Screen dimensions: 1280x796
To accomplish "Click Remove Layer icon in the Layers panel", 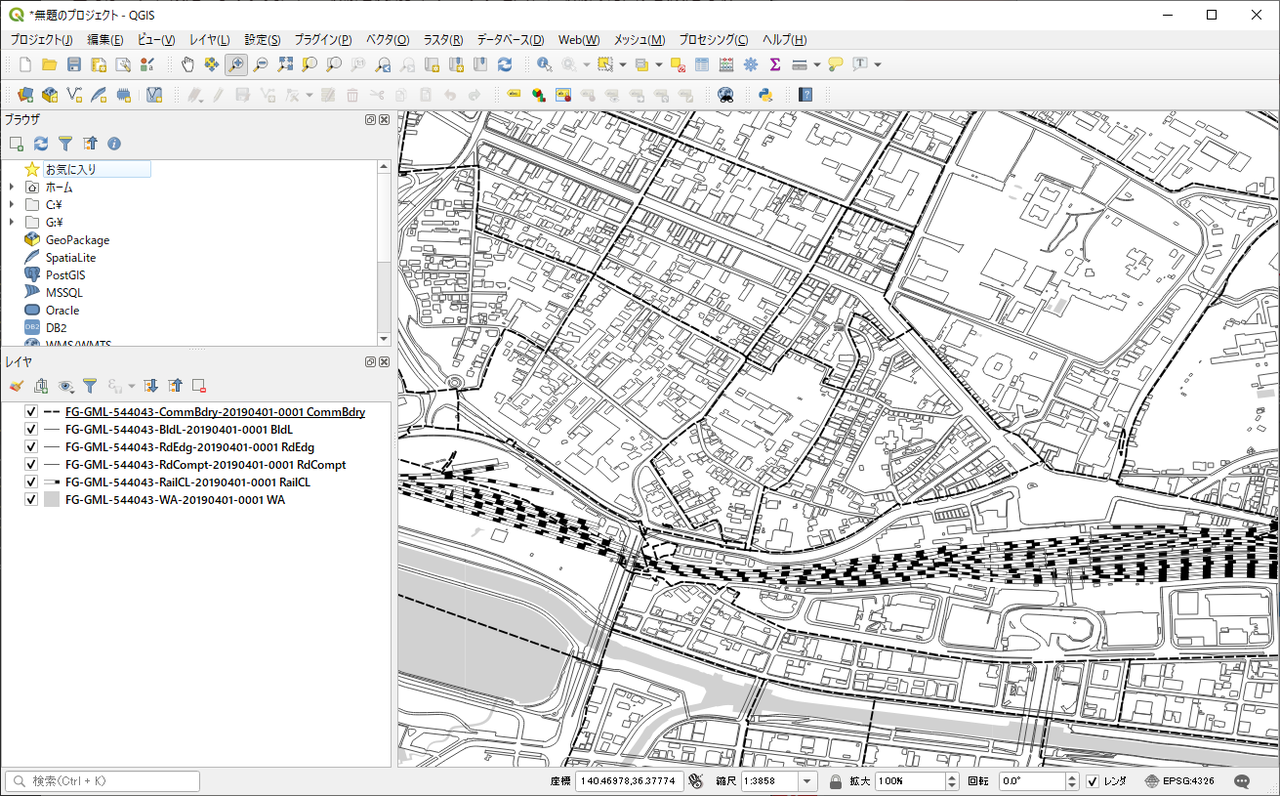I will [x=199, y=385].
